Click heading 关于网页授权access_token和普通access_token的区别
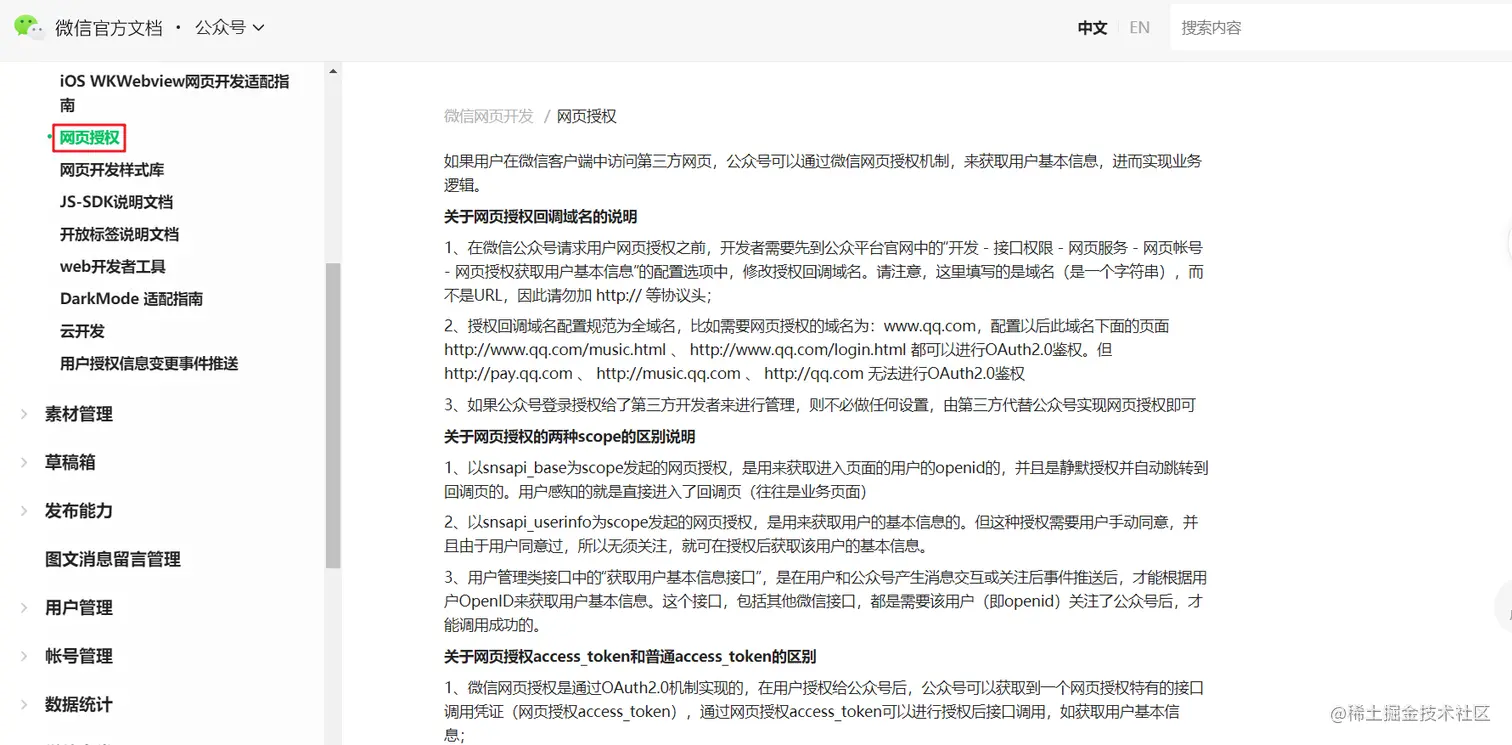Viewport: 1512px width, 745px height. coord(630,657)
